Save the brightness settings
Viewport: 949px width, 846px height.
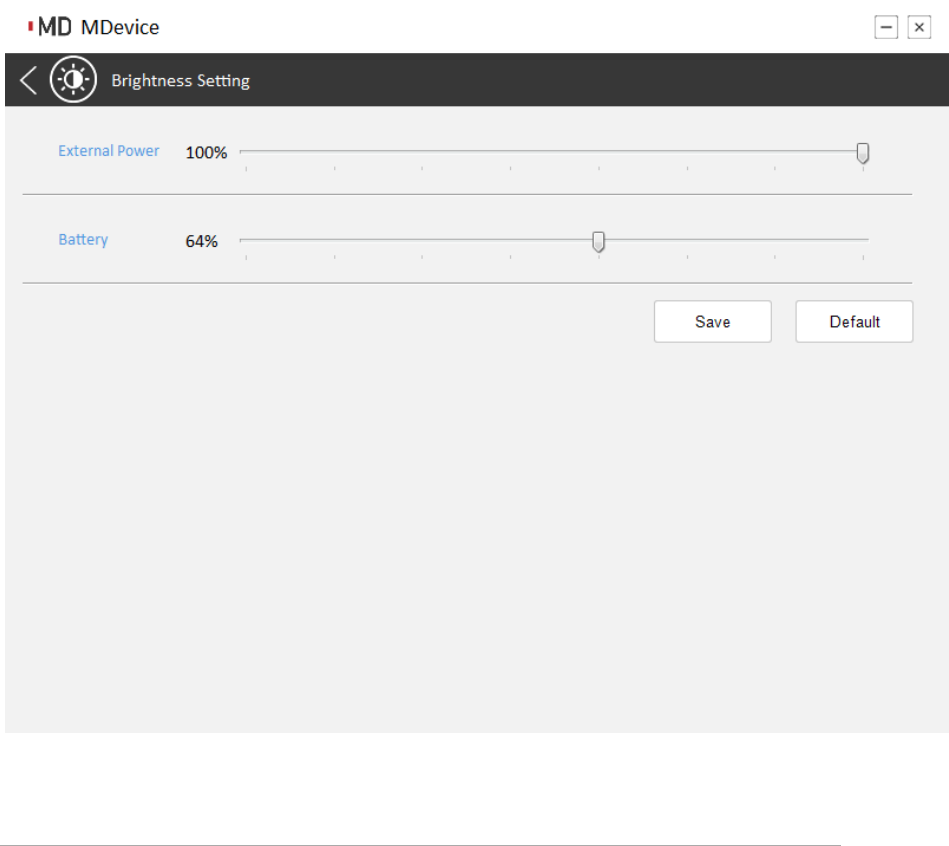pos(712,321)
